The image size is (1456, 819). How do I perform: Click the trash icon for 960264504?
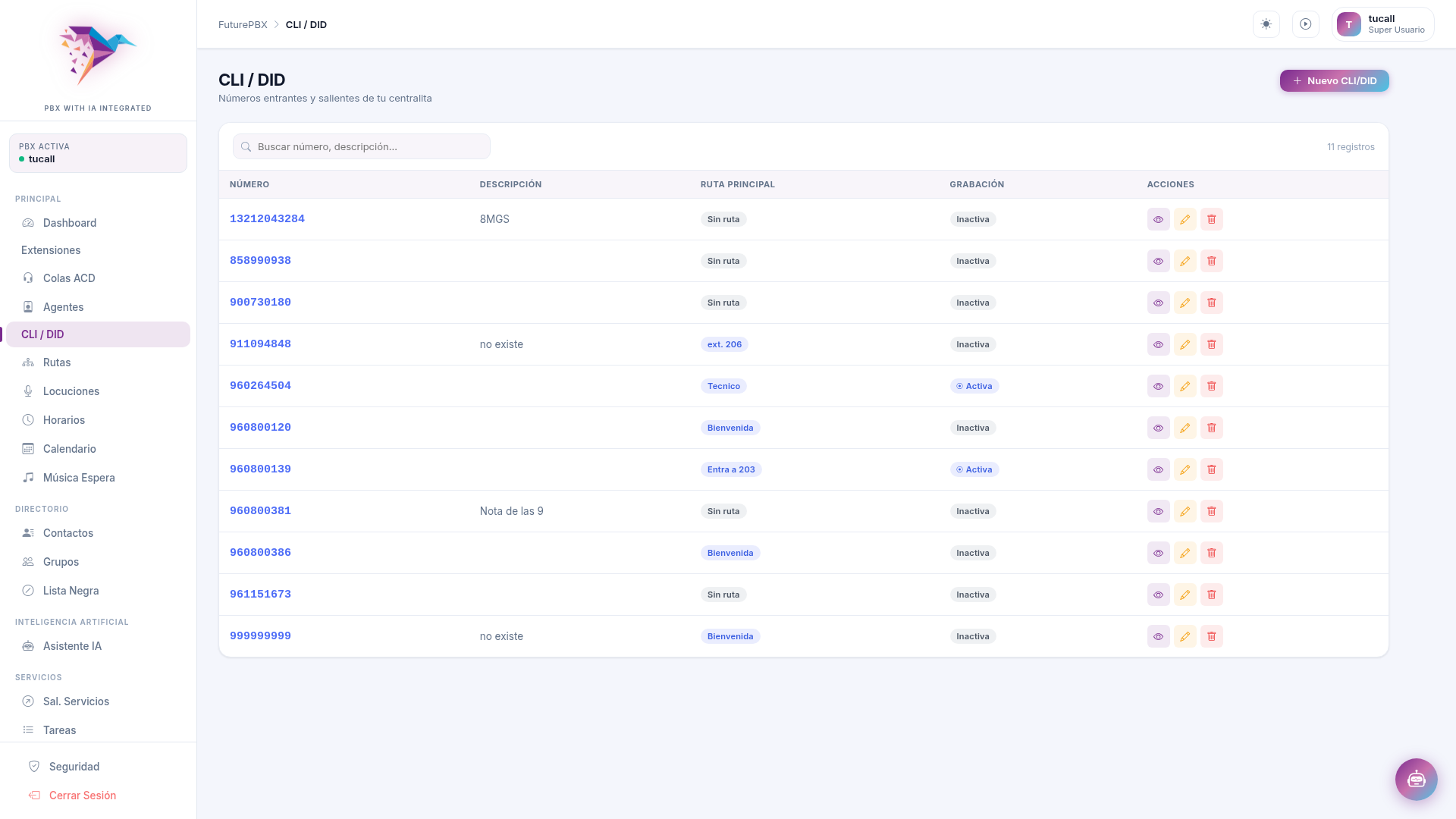point(1211,386)
